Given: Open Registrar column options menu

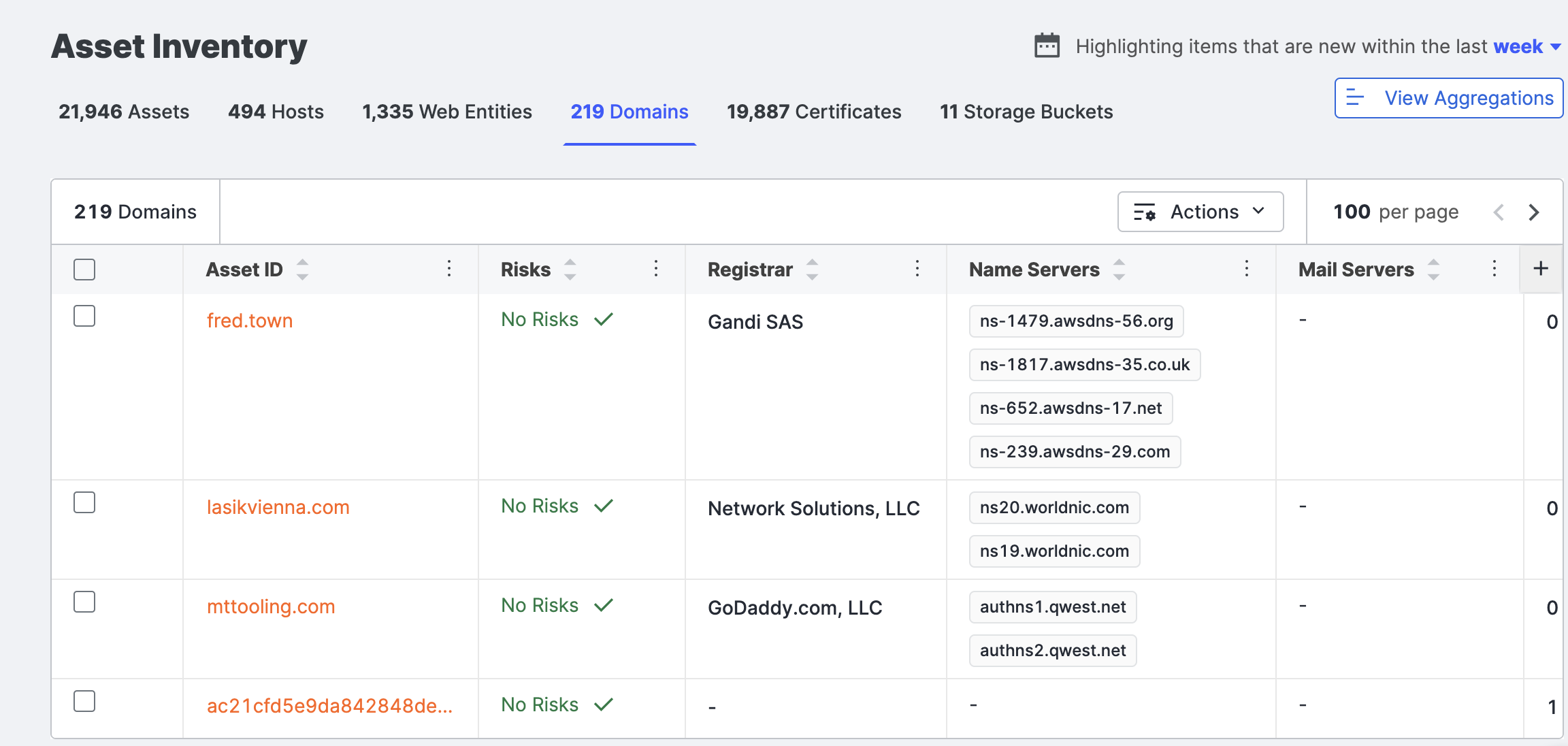Looking at the screenshot, I should [917, 269].
